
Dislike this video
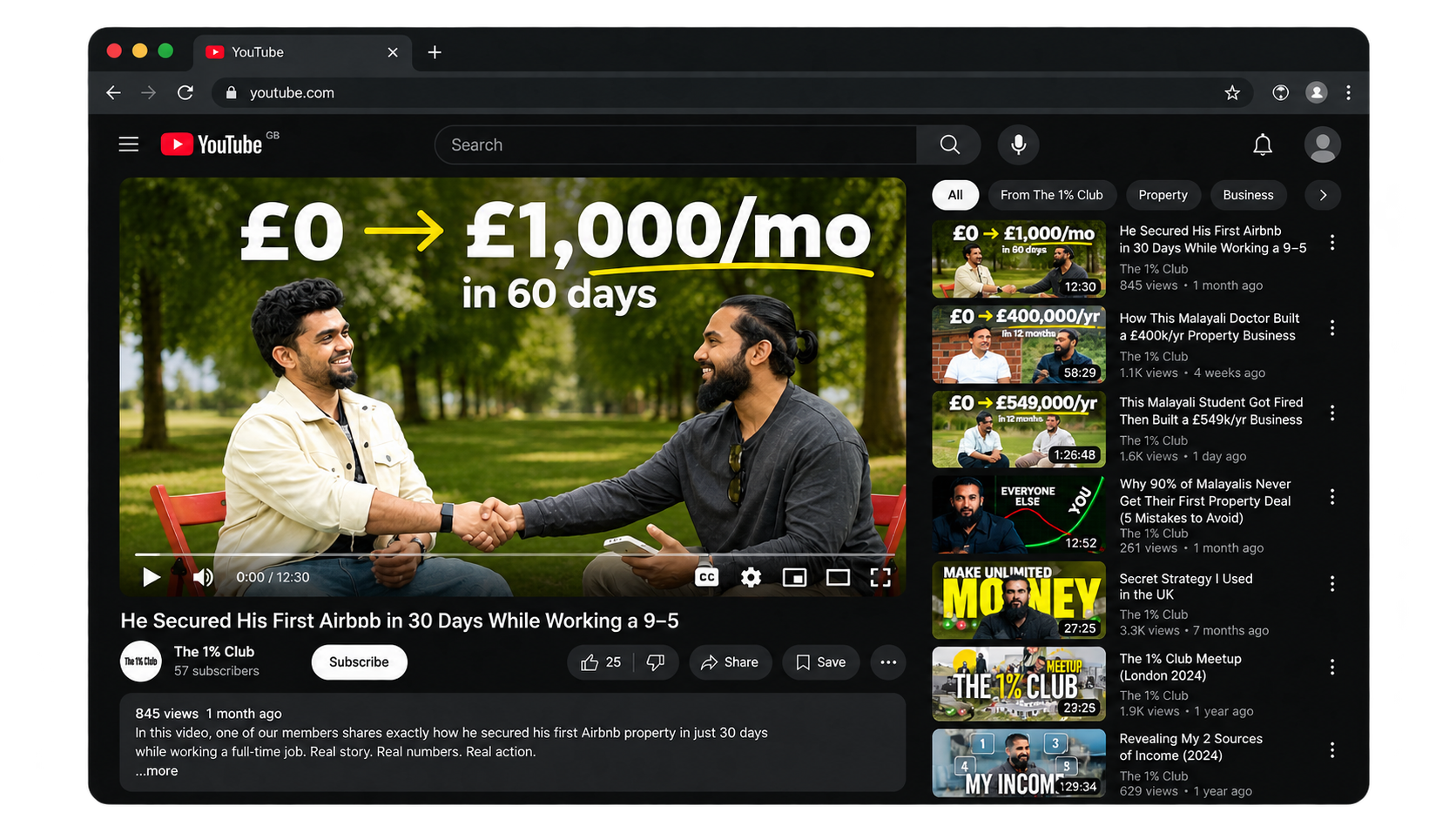click(657, 662)
